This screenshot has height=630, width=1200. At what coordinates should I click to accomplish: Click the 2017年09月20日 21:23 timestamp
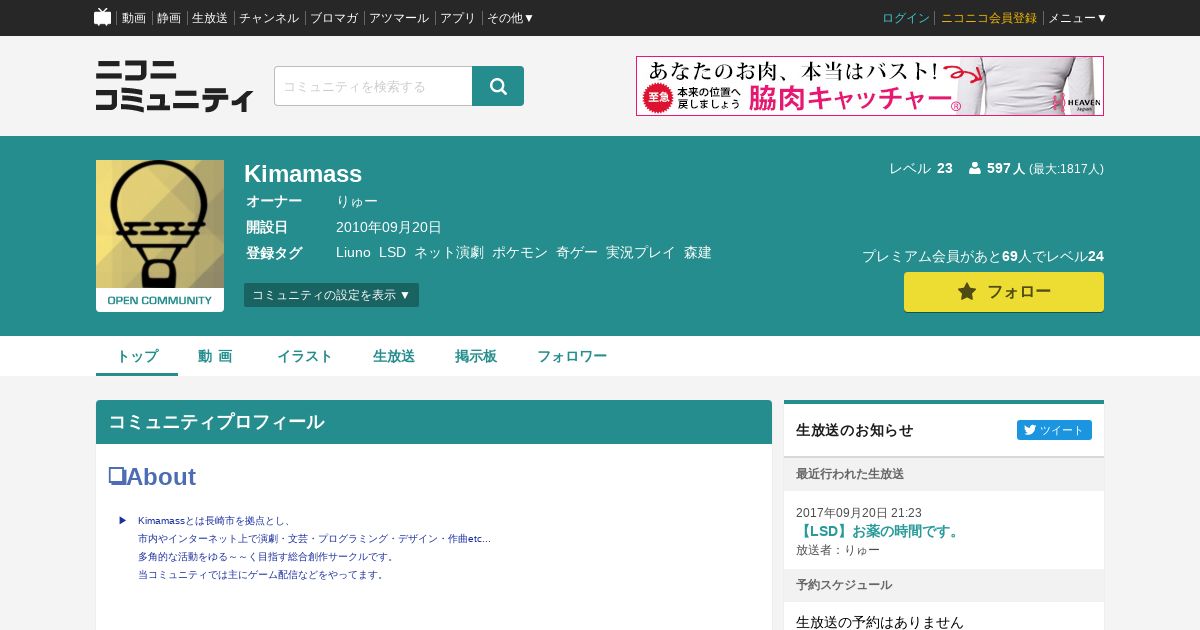[x=859, y=513]
